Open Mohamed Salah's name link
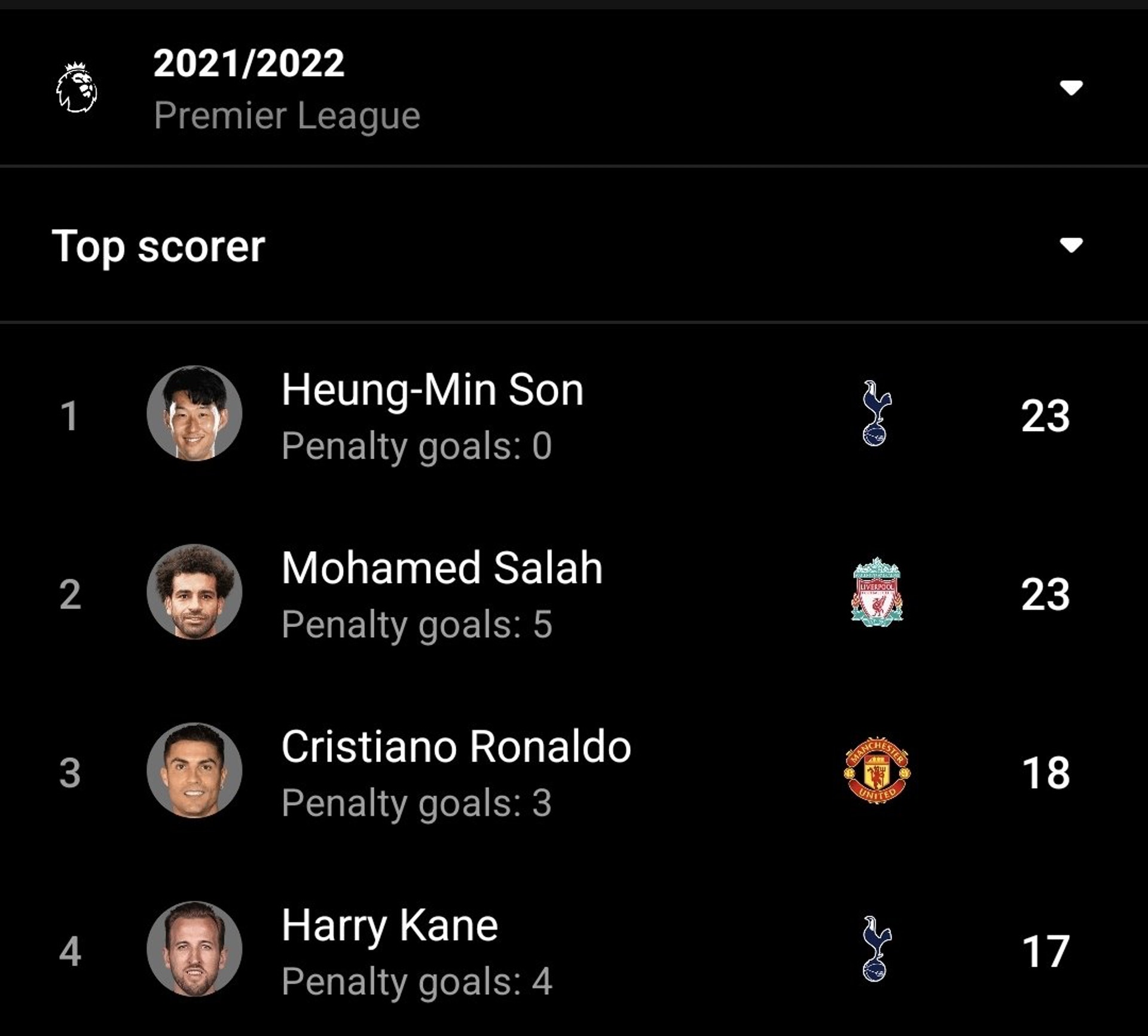The width and height of the screenshot is (1148, 1036). pos(442,568)
